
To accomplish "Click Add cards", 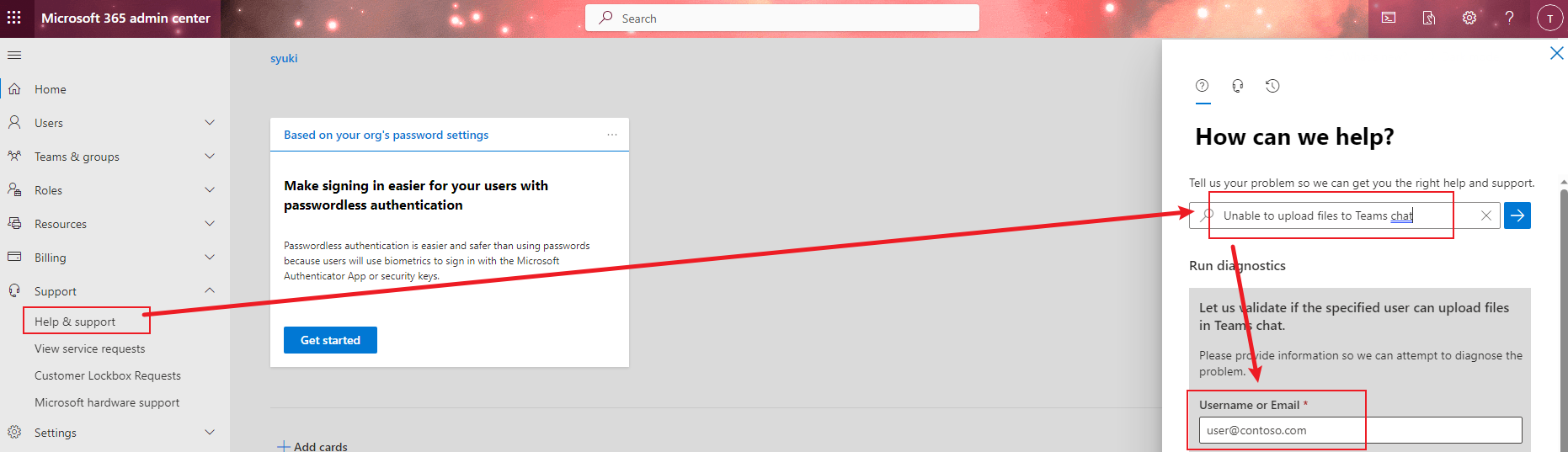I will 312,446.
